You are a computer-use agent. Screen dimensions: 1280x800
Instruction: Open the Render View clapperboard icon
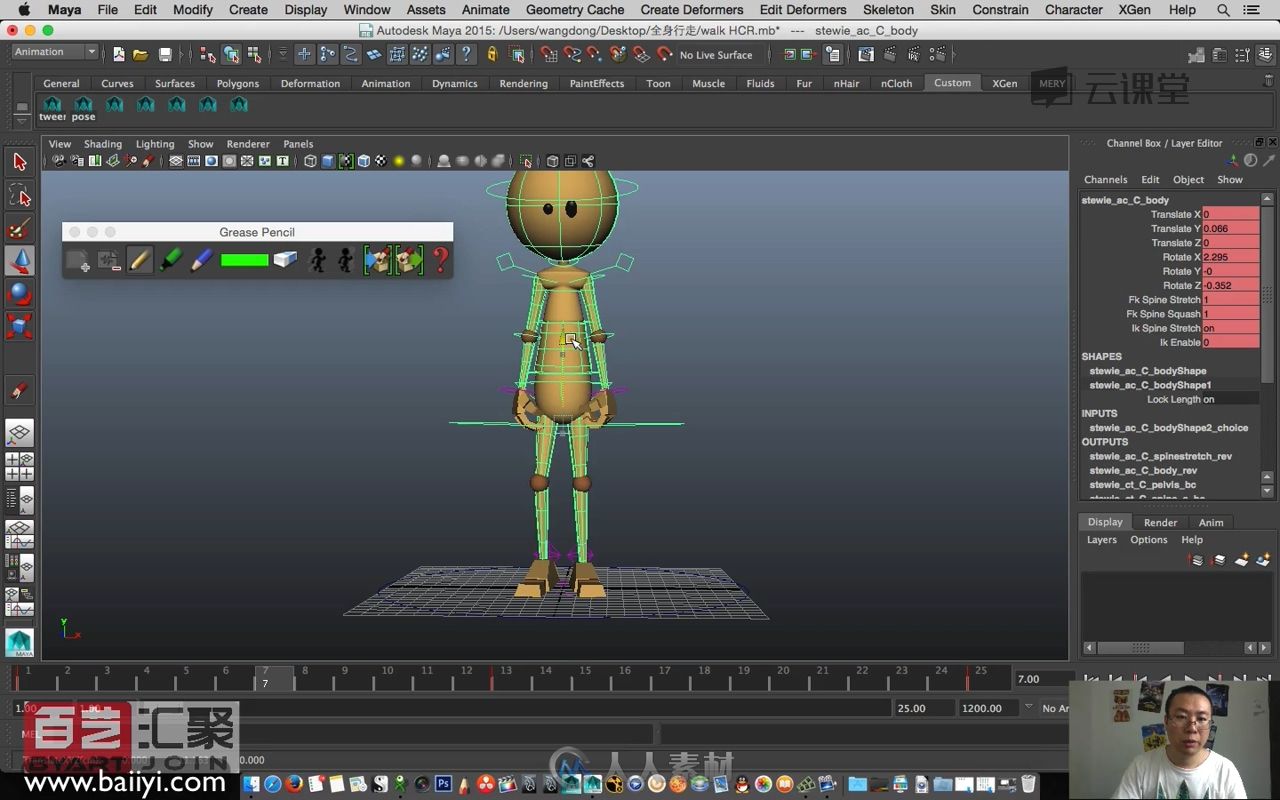click(865, 54)
